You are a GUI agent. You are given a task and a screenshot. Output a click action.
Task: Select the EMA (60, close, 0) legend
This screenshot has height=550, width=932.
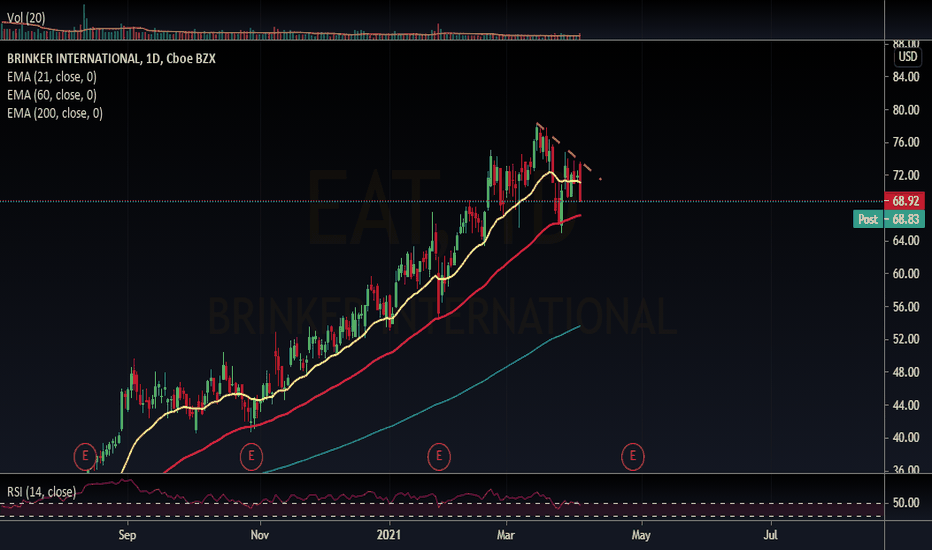(52, 95)
